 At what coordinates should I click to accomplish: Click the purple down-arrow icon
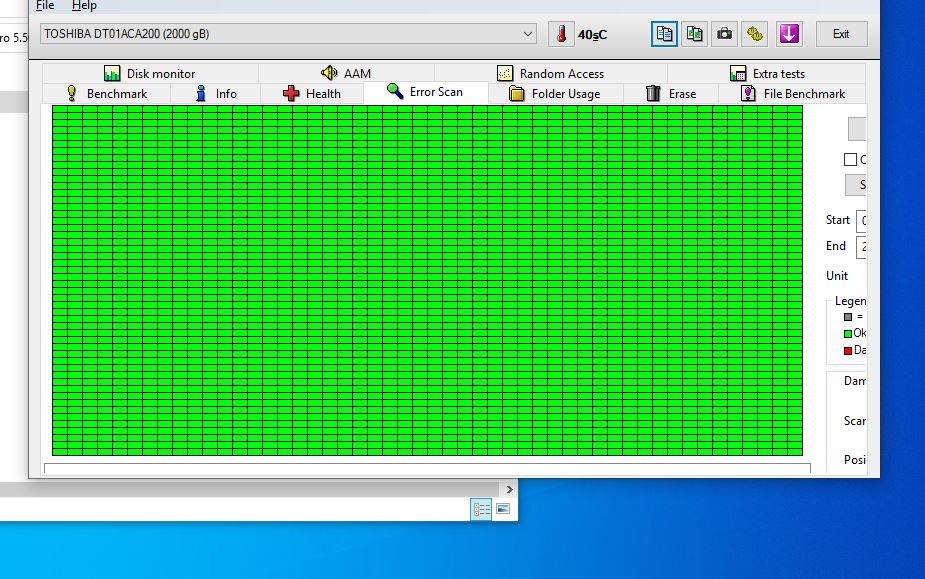tap(789, 34)
